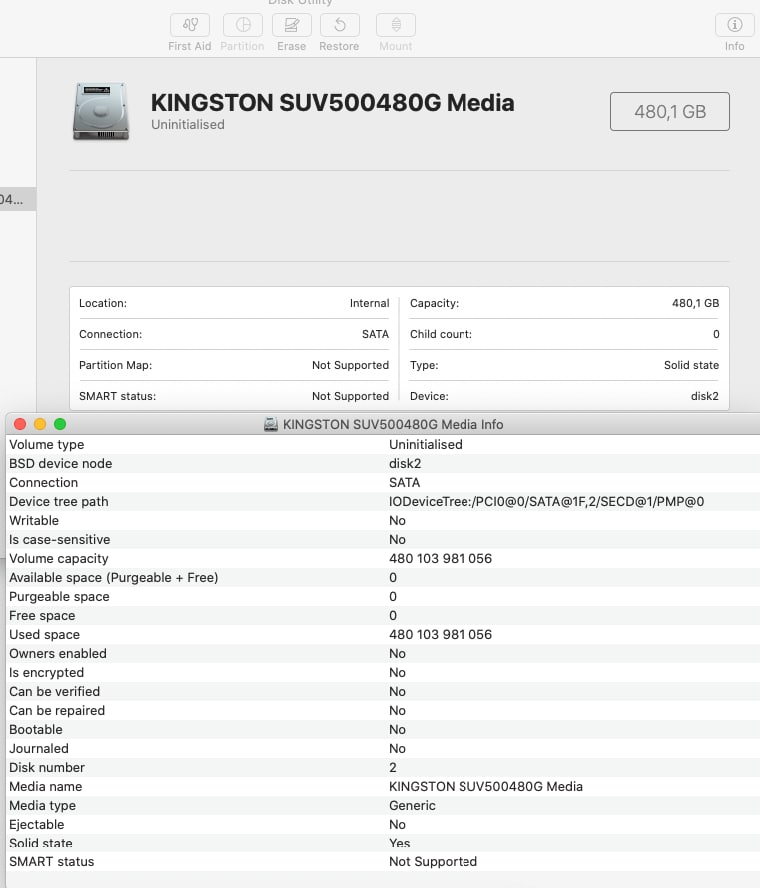This screenshot has height=888, width=760.
Task: Select the Bootable row
Action: click(x=383, y=729)
